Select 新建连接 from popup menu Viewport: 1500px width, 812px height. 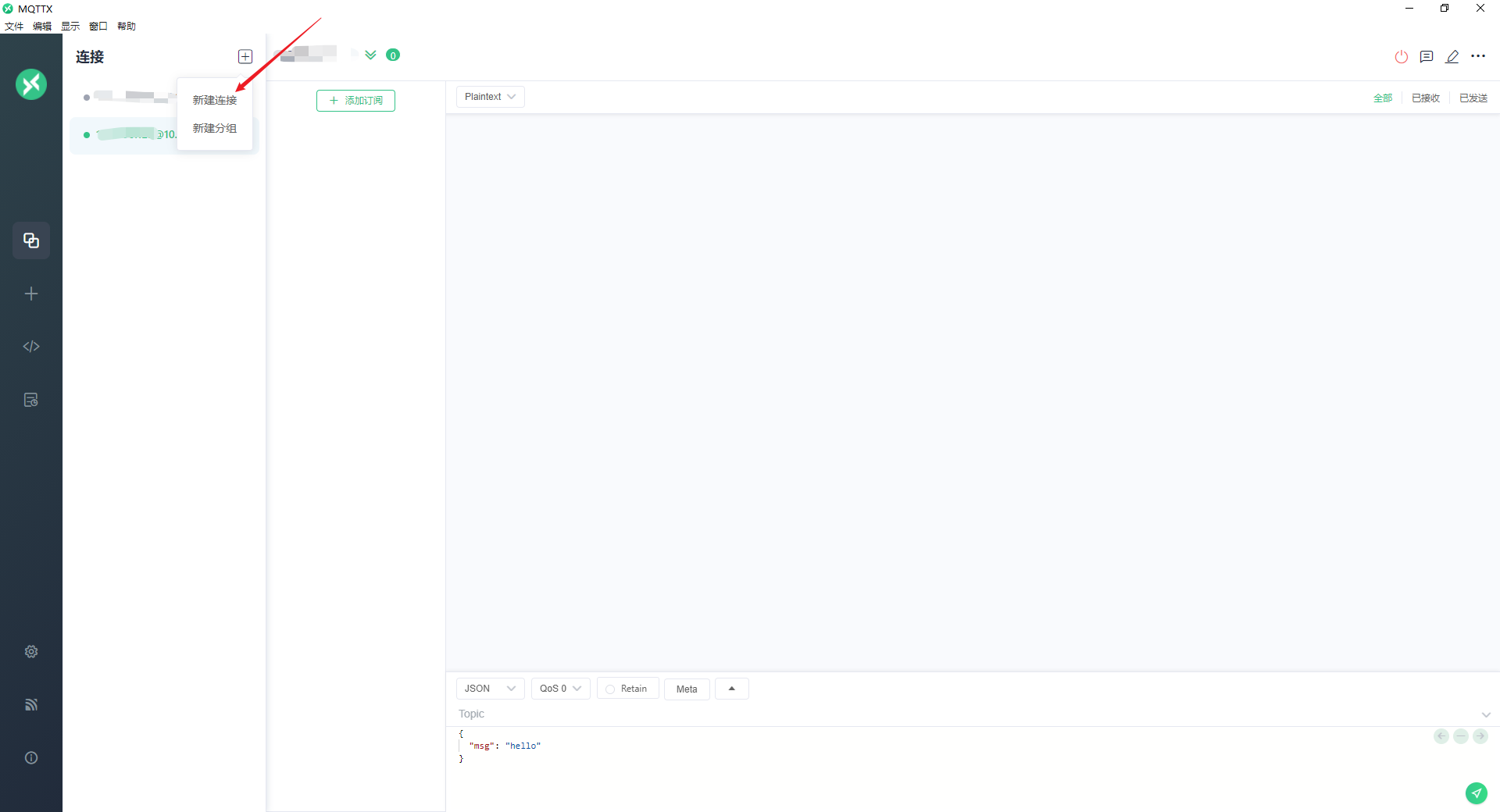215,100
